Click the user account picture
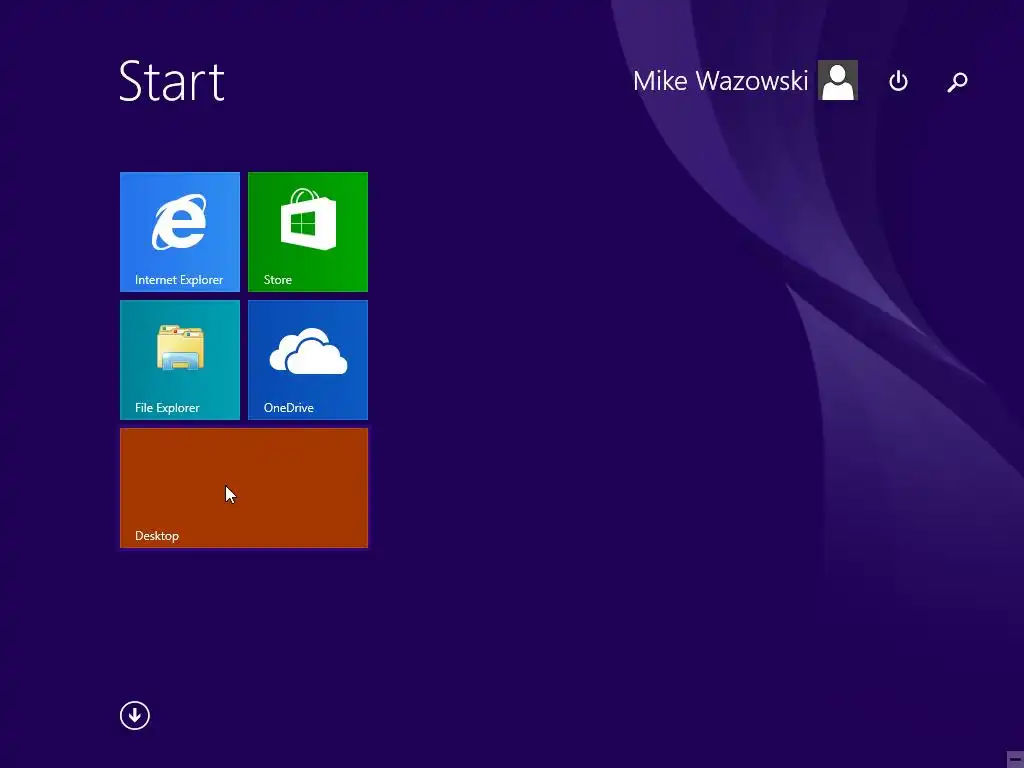Image resolution: width=1024 pixels, height=768 pixels. (x=837, y=80)
